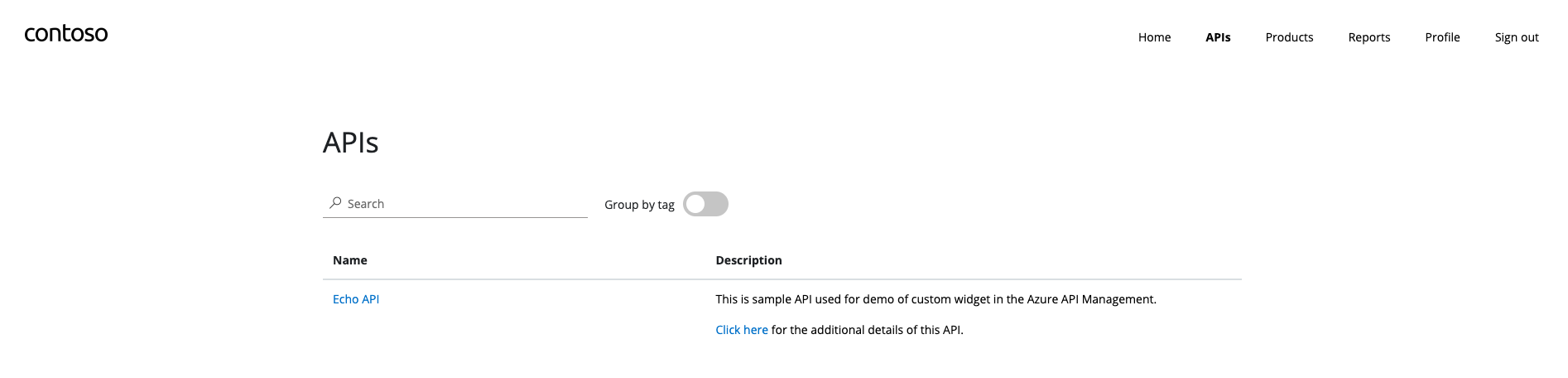Open the Profile page
This screenshot has height=378, width=1568.
click(1442, 37)
